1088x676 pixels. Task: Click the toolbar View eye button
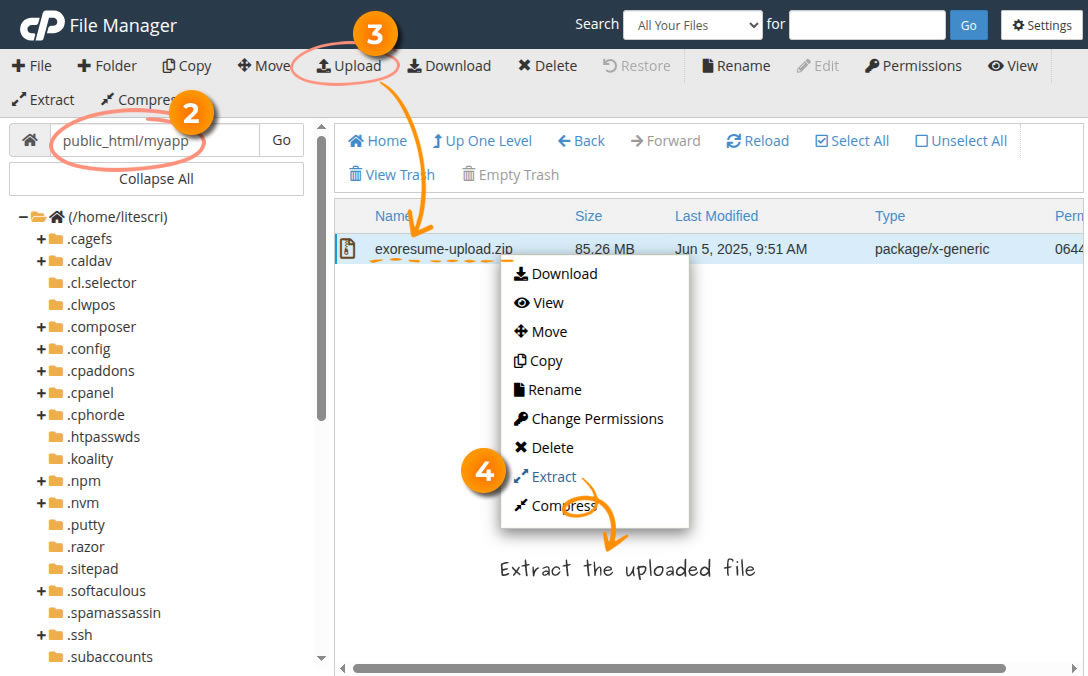(x=1013, y=66)
